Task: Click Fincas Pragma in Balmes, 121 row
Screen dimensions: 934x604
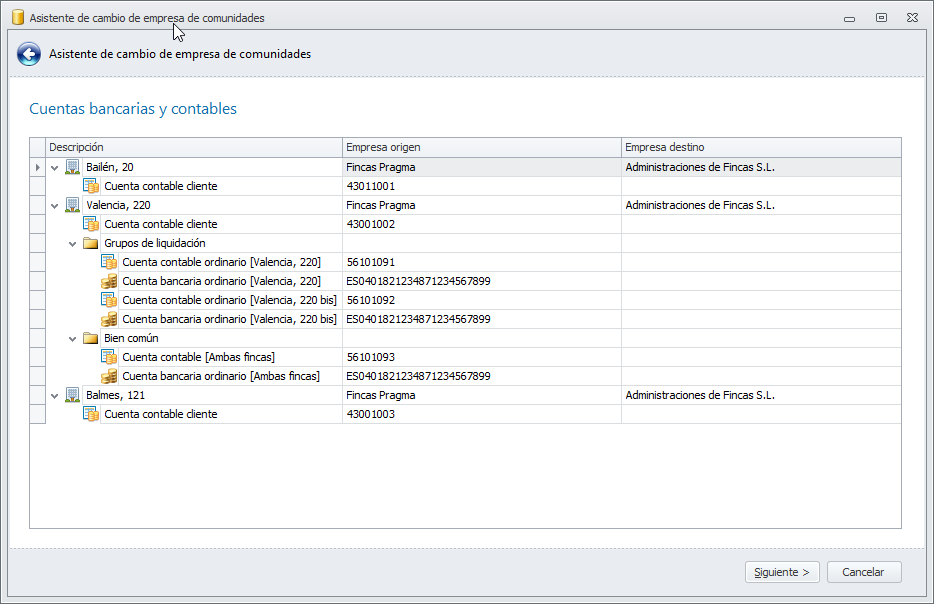Action: [x=381, y=396]
